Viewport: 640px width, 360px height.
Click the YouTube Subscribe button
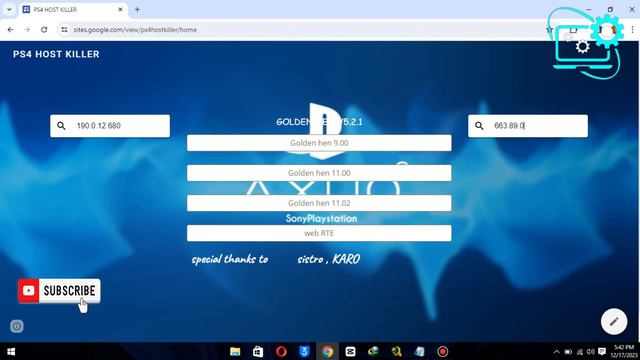(x=59, y=291)
